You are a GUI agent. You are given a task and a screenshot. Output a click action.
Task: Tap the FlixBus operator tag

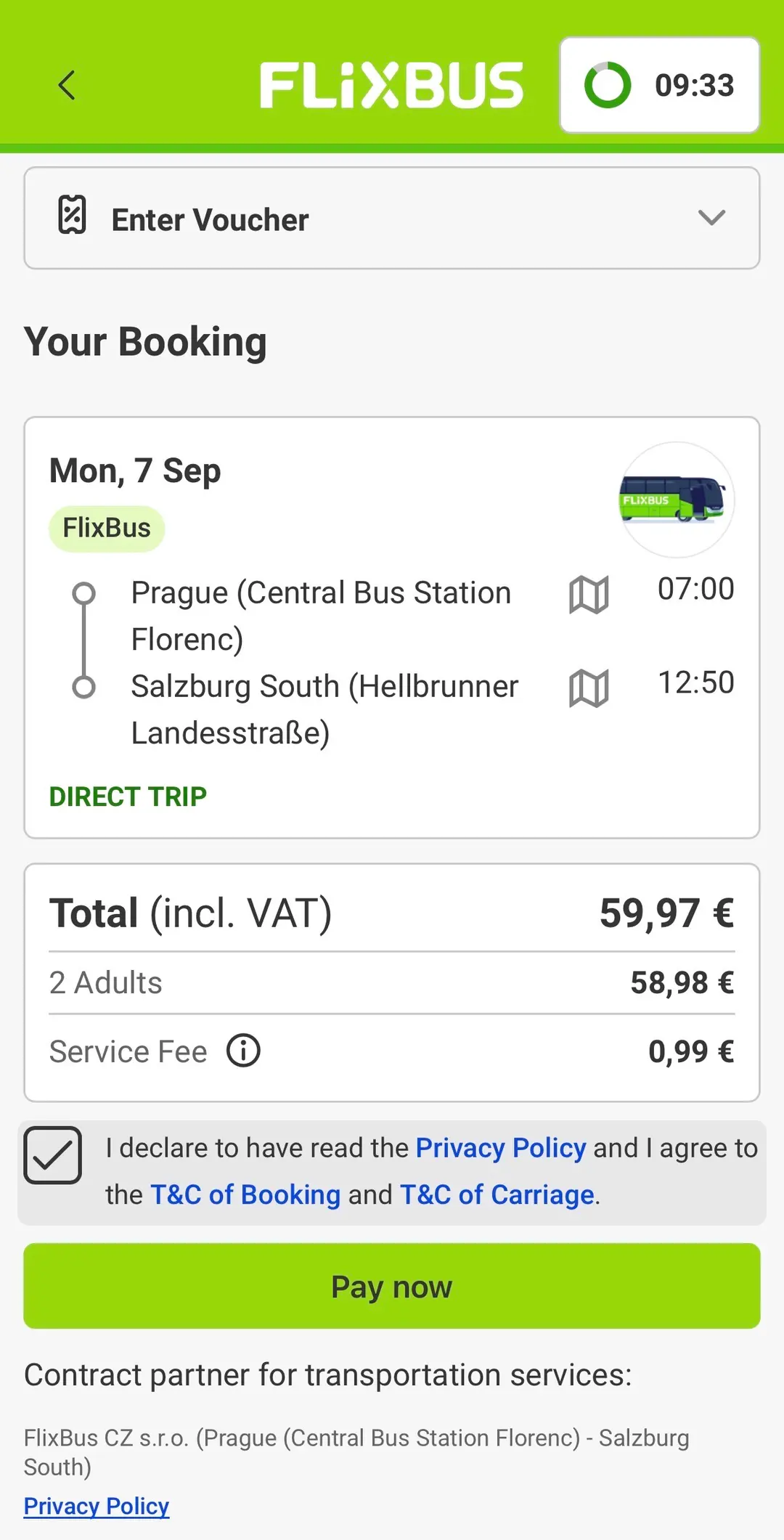(x=107, y=528)
